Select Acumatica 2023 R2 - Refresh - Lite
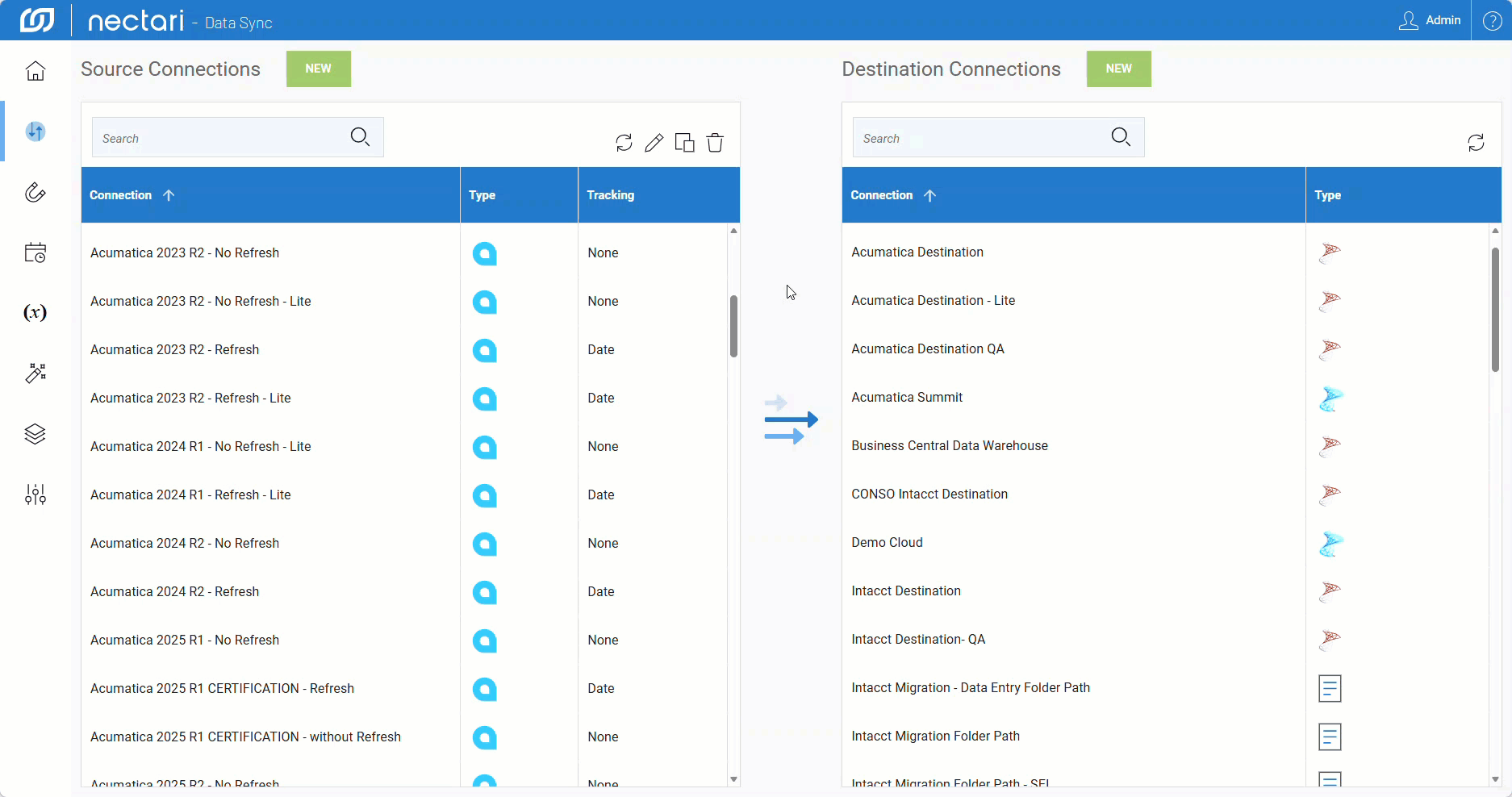This screenshot has width=1512, height=797. (403, 398)
